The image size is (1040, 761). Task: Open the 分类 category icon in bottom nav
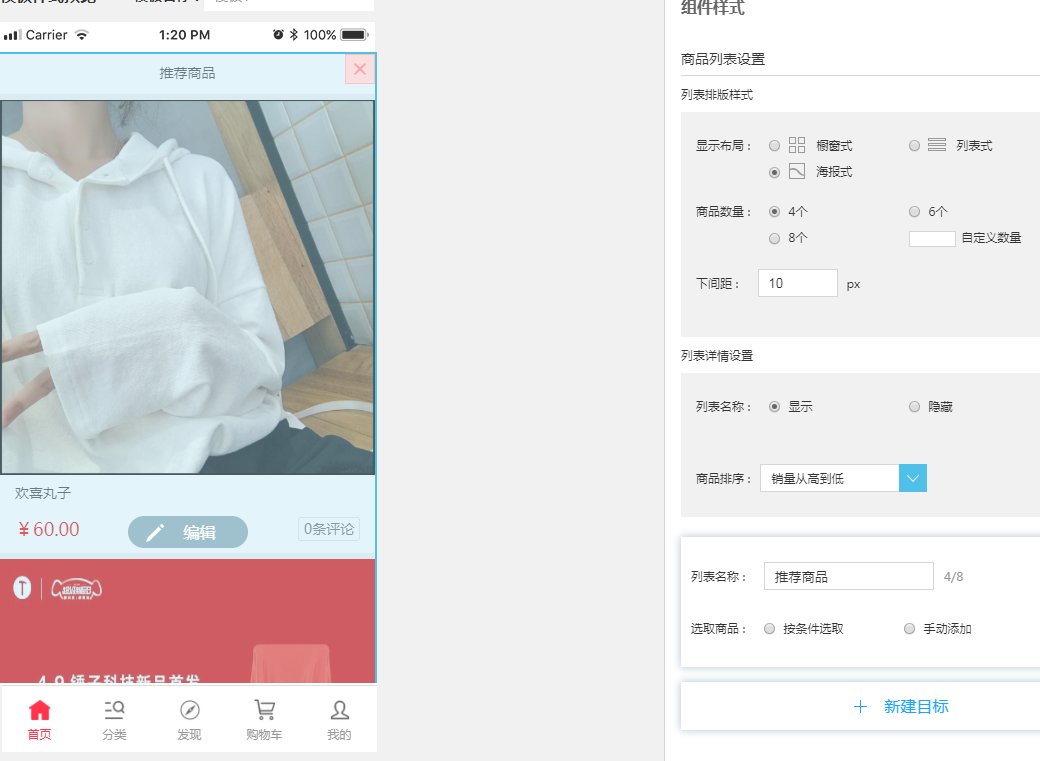click(114, 711)
